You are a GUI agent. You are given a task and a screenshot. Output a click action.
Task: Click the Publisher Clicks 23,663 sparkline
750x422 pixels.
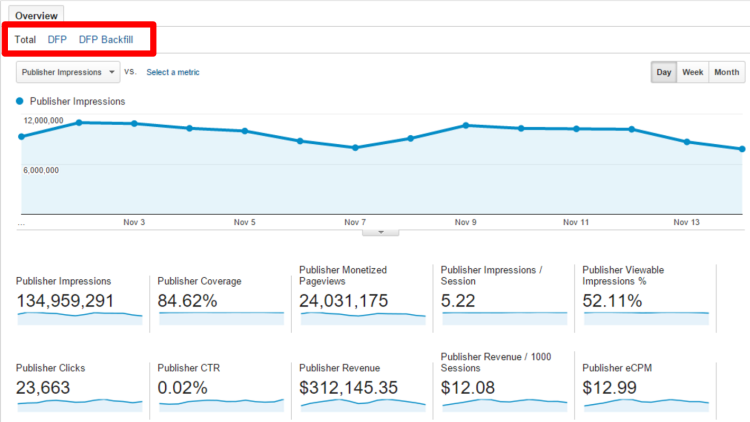click(x=78, y=403)
